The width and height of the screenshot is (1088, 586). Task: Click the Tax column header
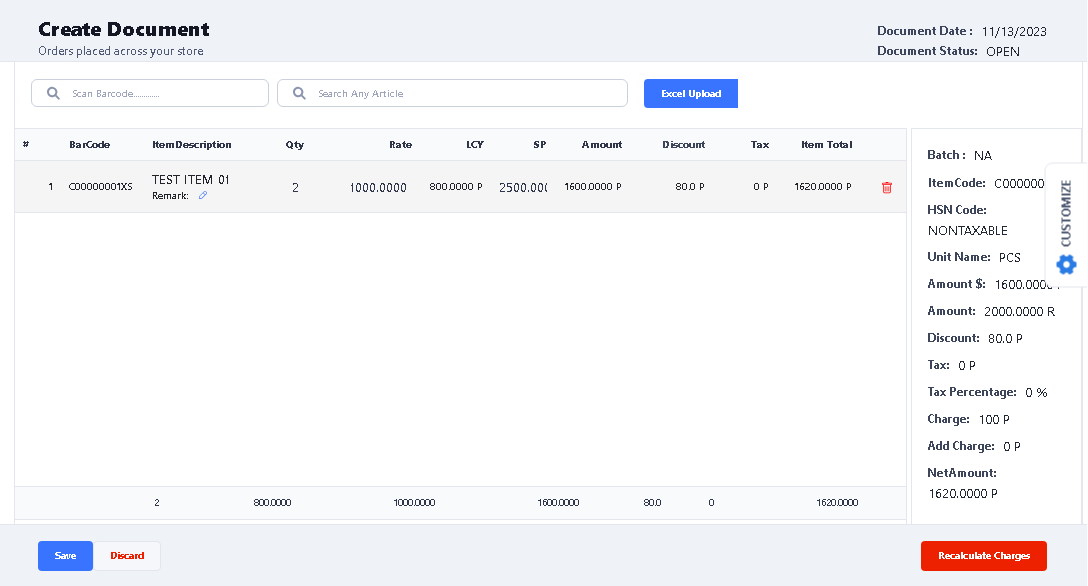(x=760, y=144)
